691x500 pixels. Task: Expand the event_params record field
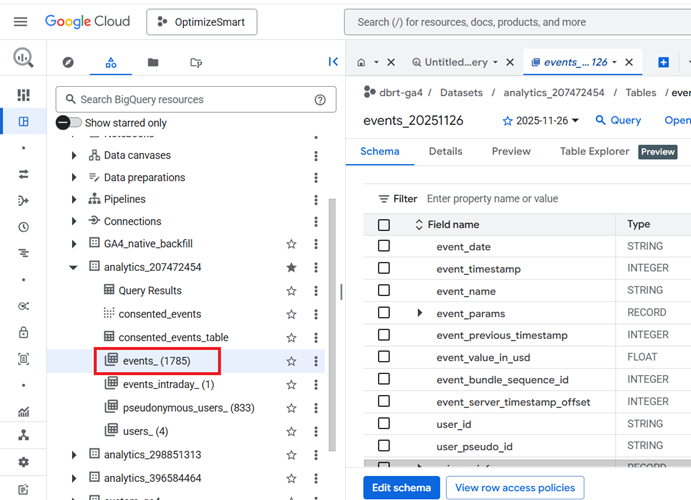(420, 313)
